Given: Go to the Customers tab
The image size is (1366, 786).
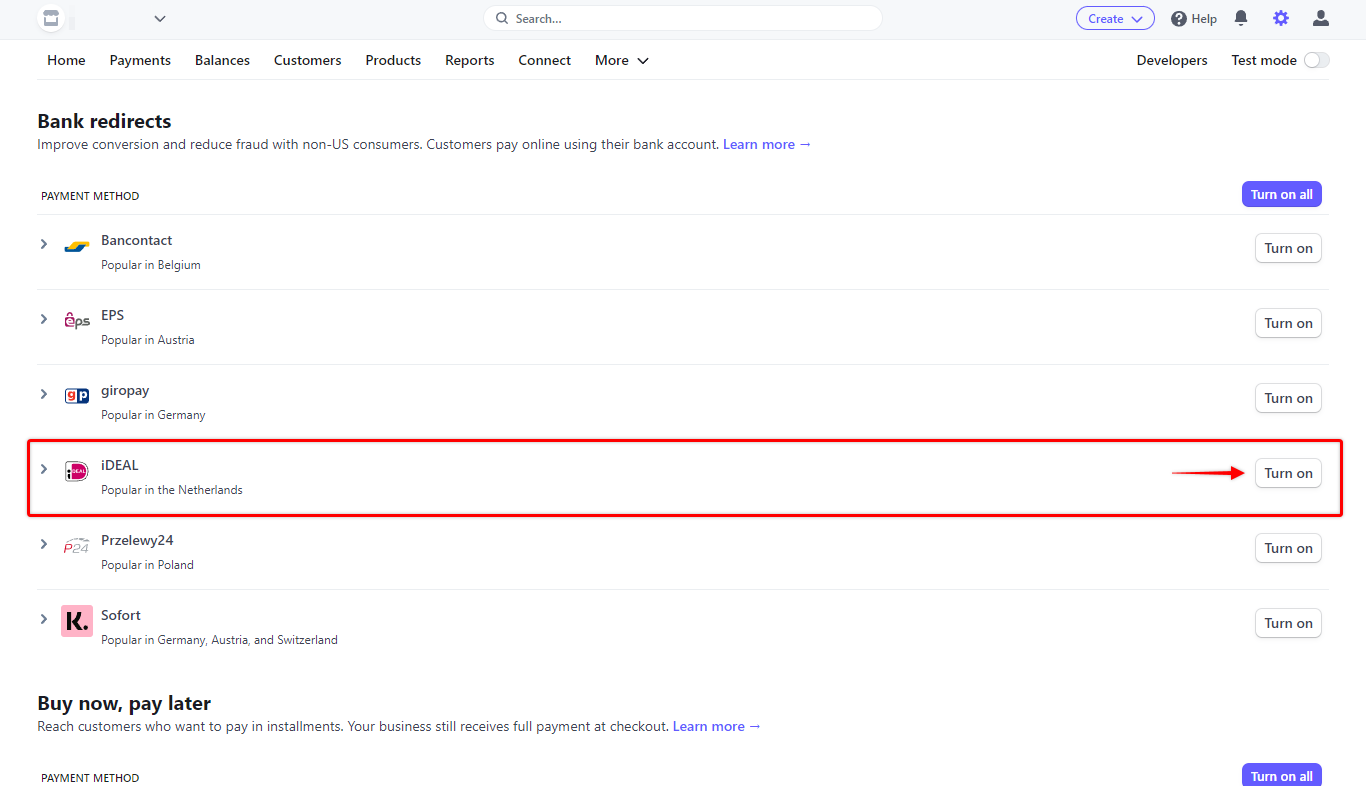Looking at the screenshot, I should [307, 60].
